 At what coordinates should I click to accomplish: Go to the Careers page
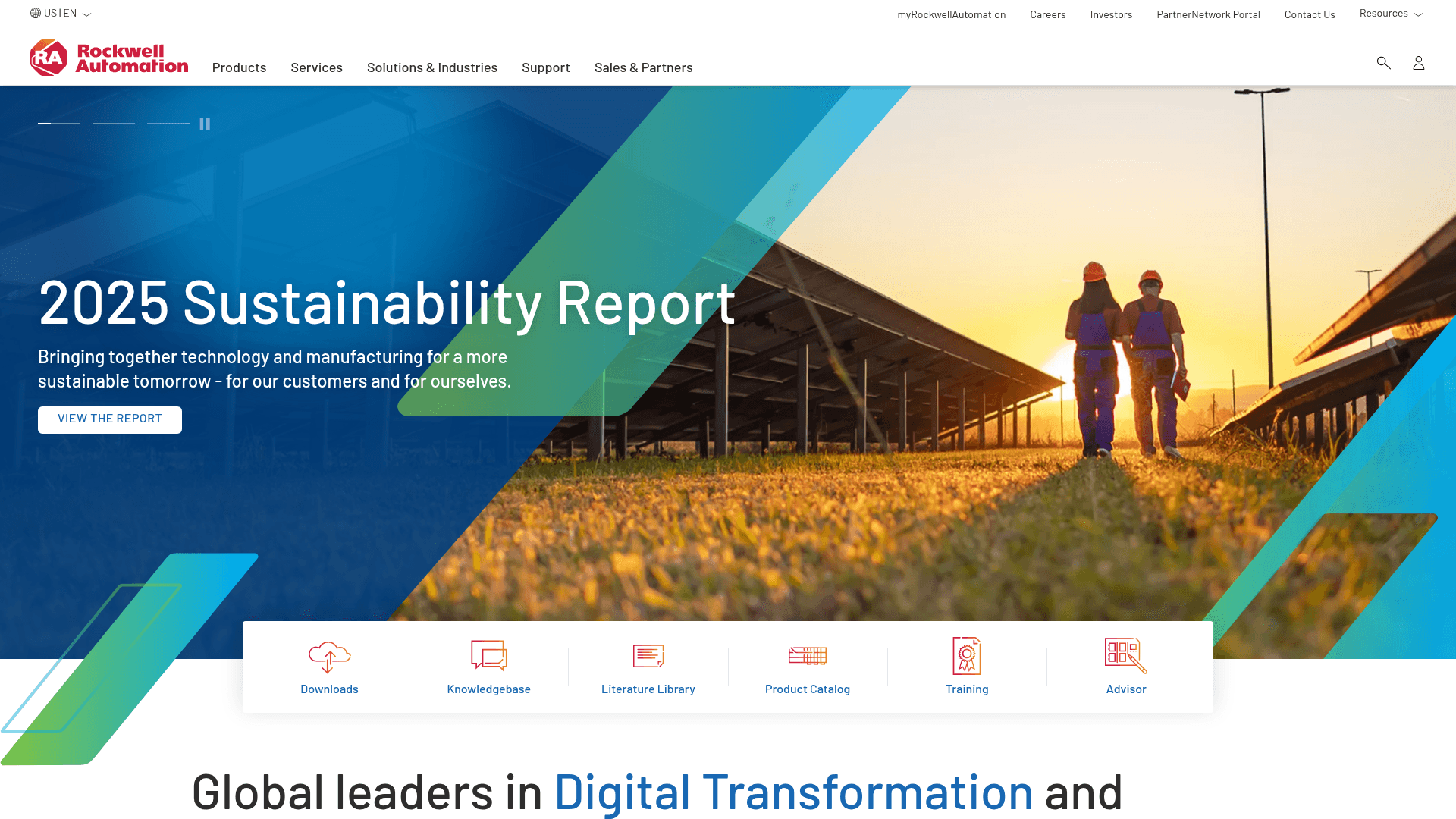[x=1047, y=14]
